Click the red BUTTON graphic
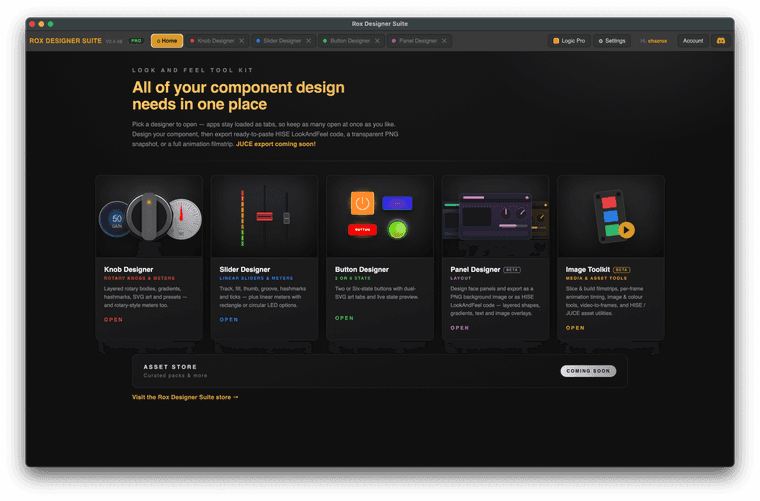 (363, 230)
